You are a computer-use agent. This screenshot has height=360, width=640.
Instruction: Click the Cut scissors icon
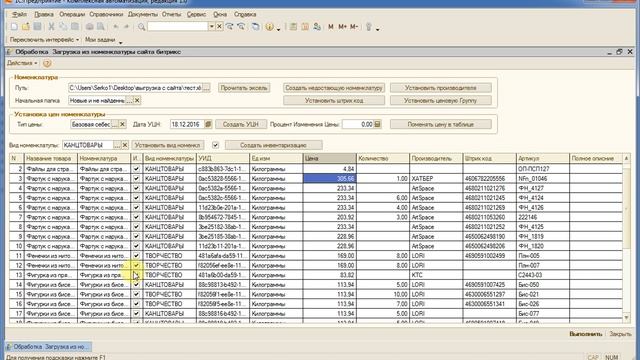[51, 27]
